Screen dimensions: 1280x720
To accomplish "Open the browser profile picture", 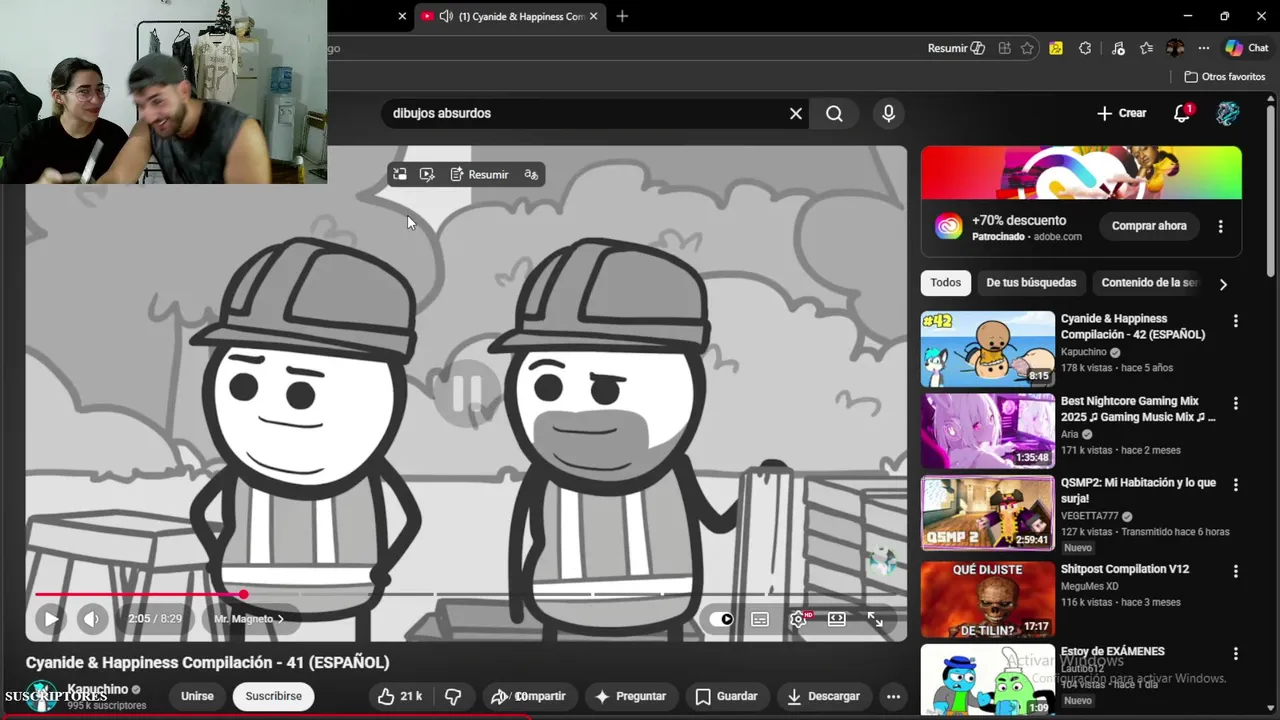I will pyautogui.click(x=1175, y=48).
